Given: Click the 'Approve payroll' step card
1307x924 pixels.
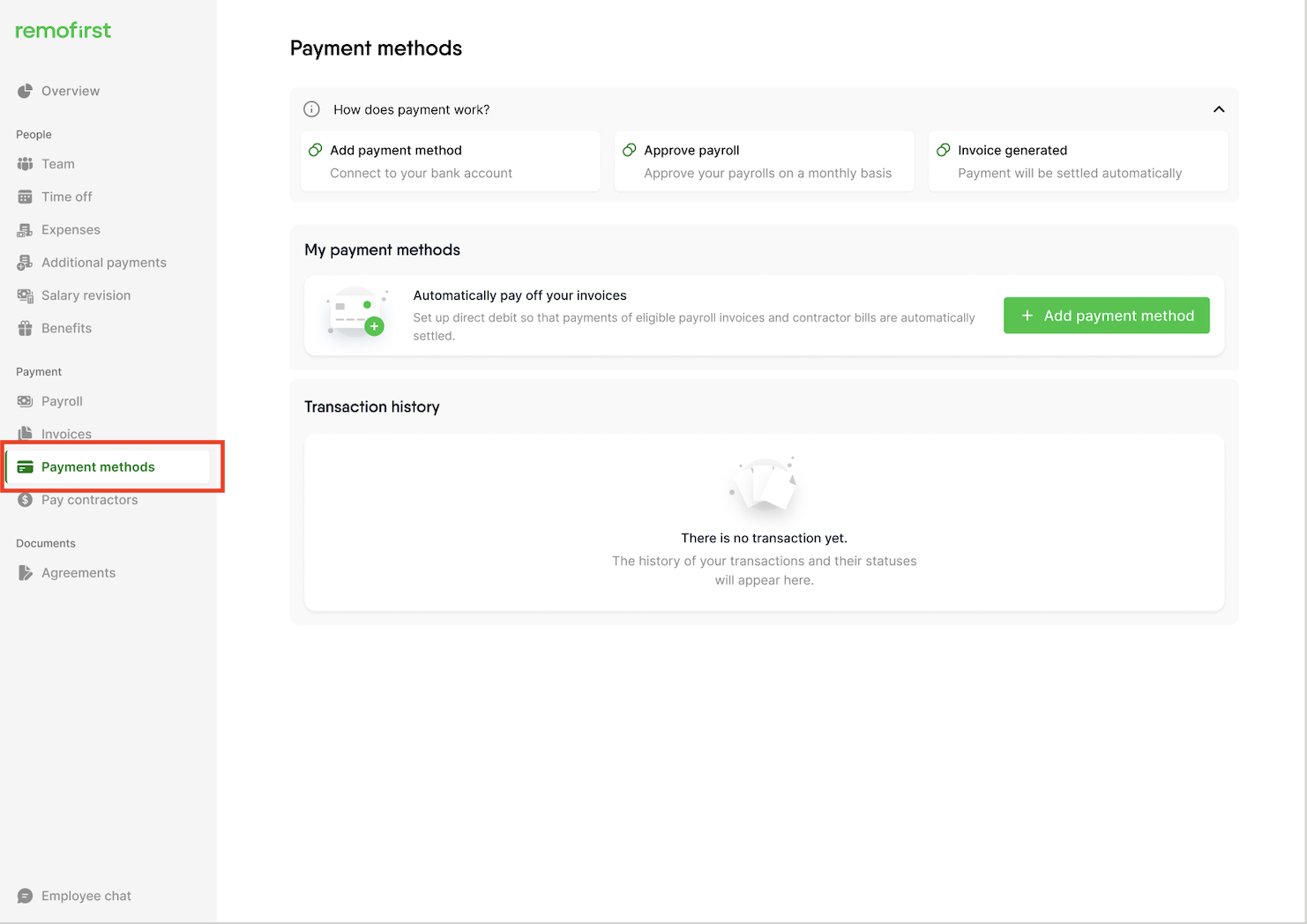Looking at the screenshot, I should (764, 161).
